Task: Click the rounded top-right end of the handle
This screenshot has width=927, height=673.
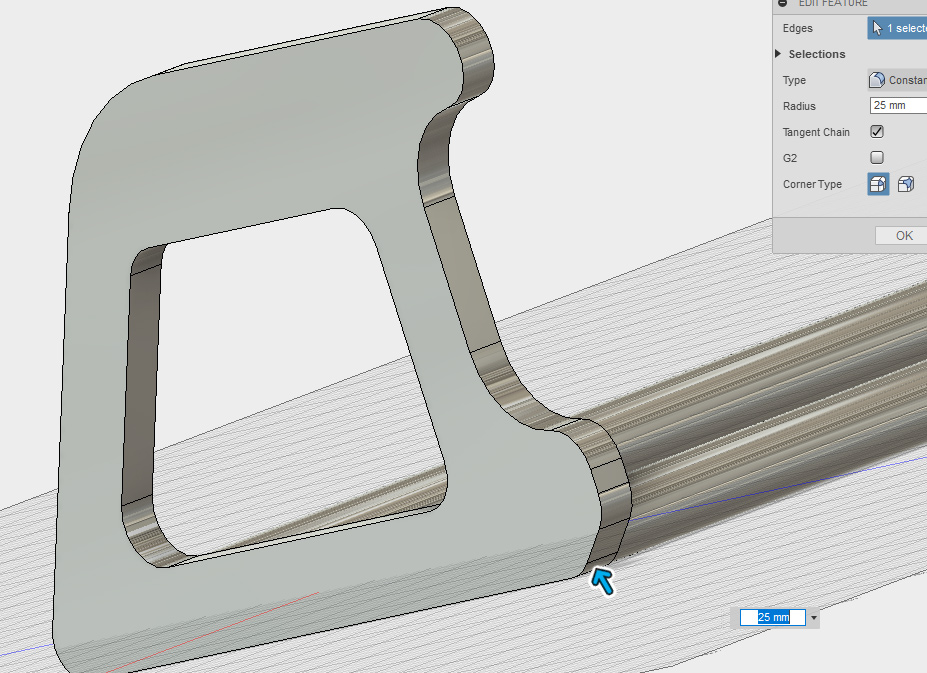Action: 475,50
